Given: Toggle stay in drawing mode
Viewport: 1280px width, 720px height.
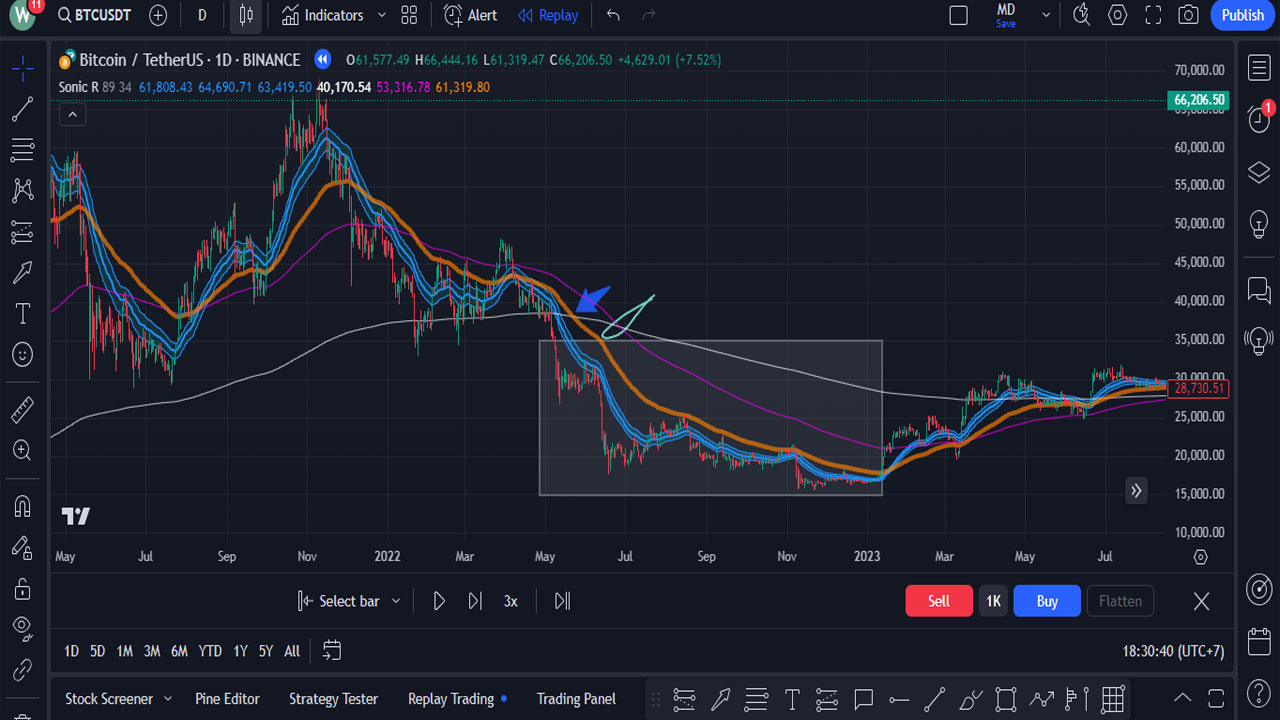Looking at the screenshot, I should 23,547.
